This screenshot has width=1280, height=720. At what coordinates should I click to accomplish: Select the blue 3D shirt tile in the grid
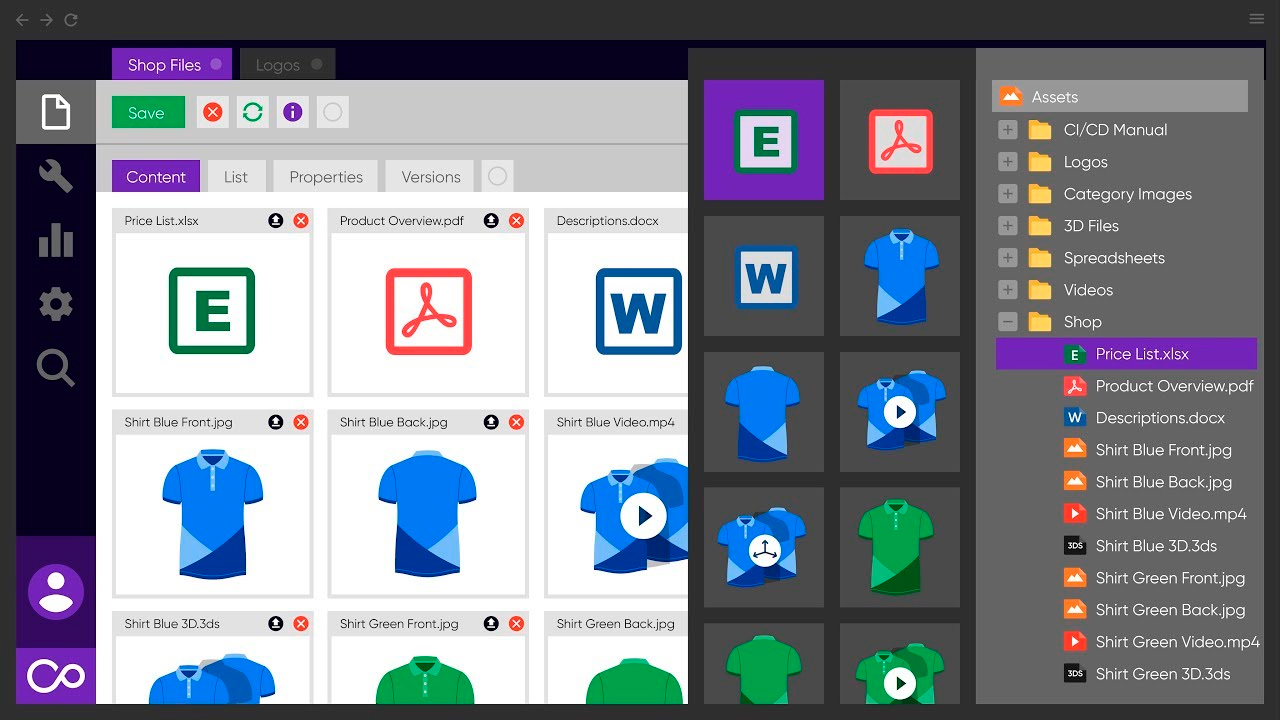764,548
